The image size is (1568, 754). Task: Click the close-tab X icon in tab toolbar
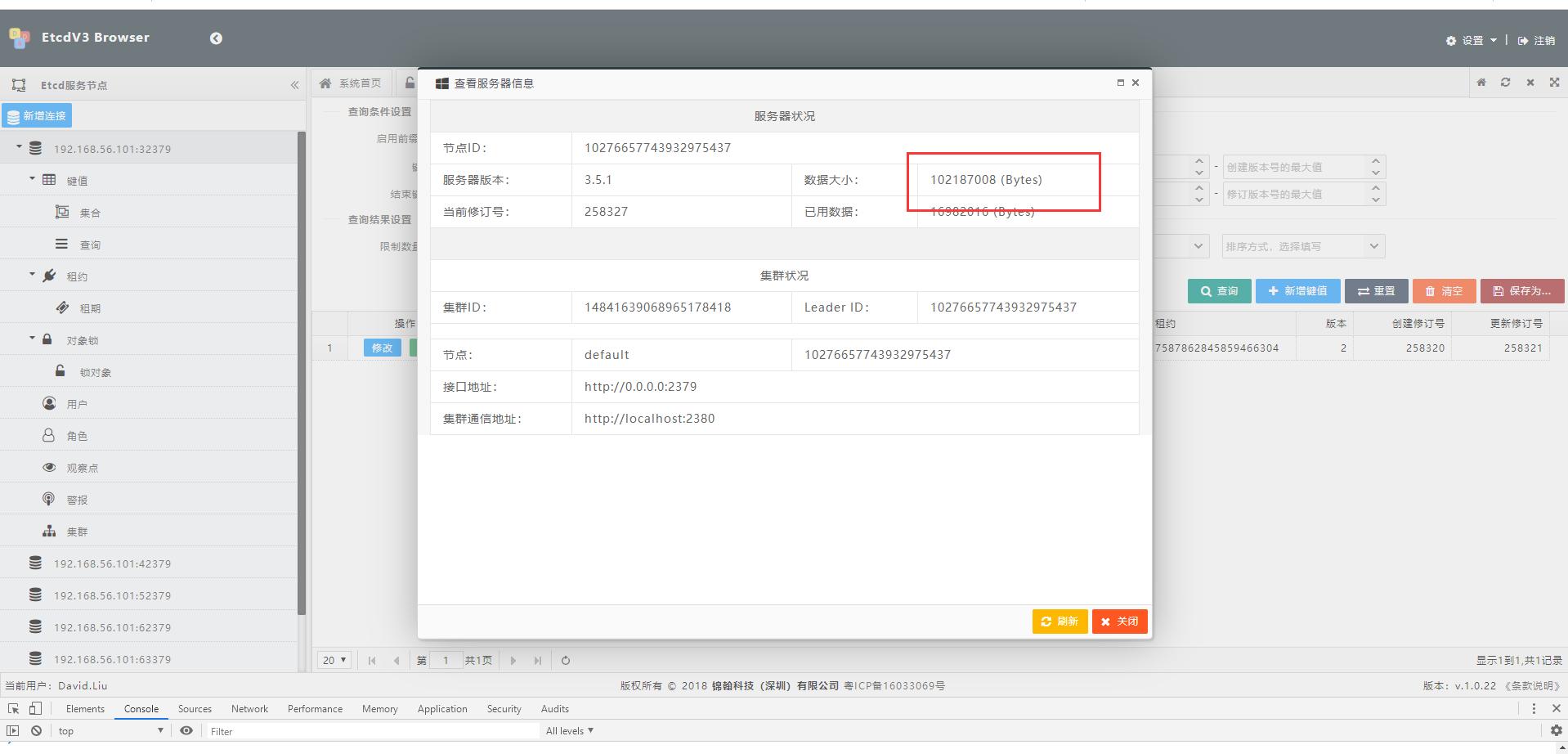(x=1530, y=83)
